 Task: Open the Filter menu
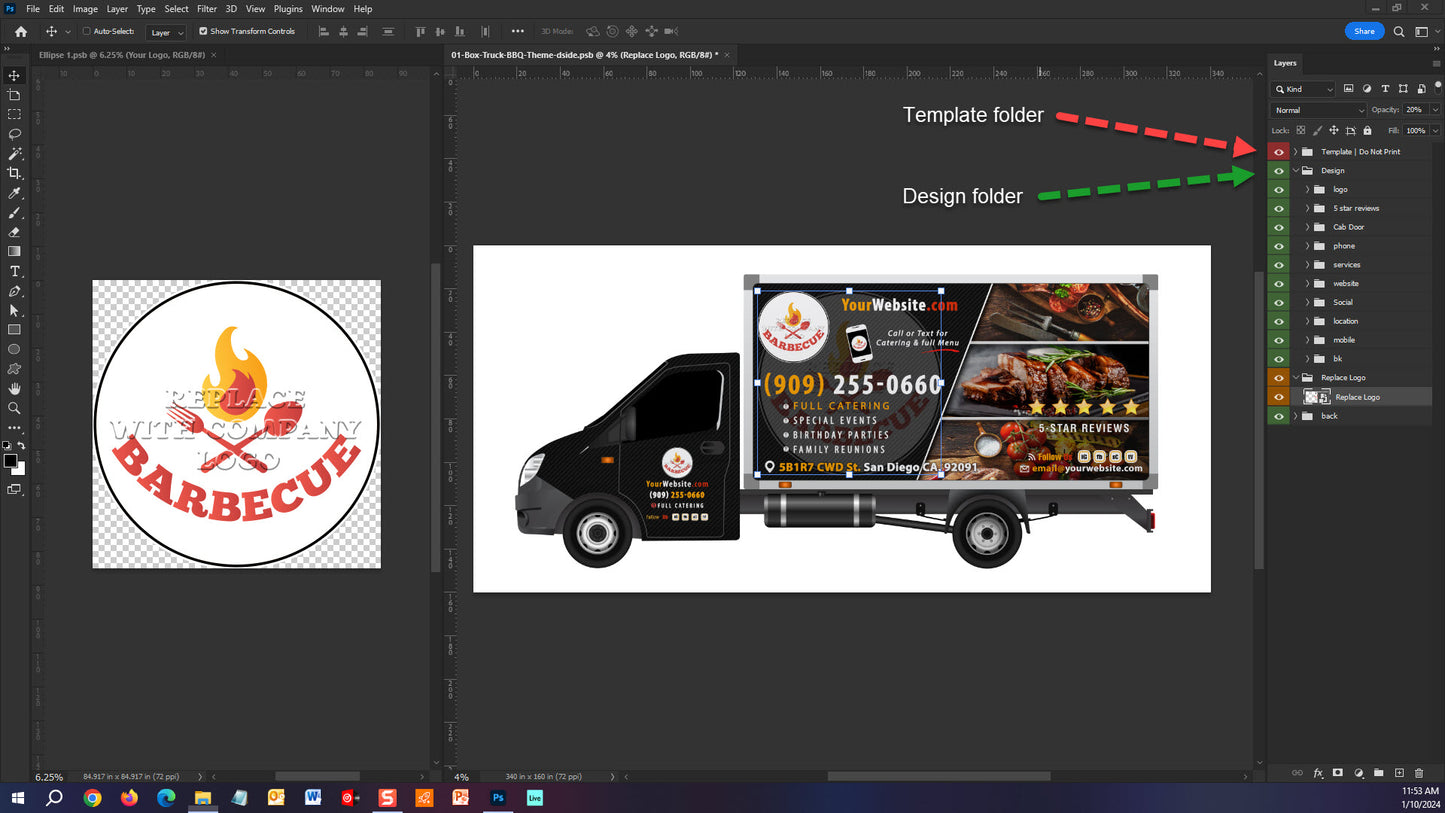[207, 9]
